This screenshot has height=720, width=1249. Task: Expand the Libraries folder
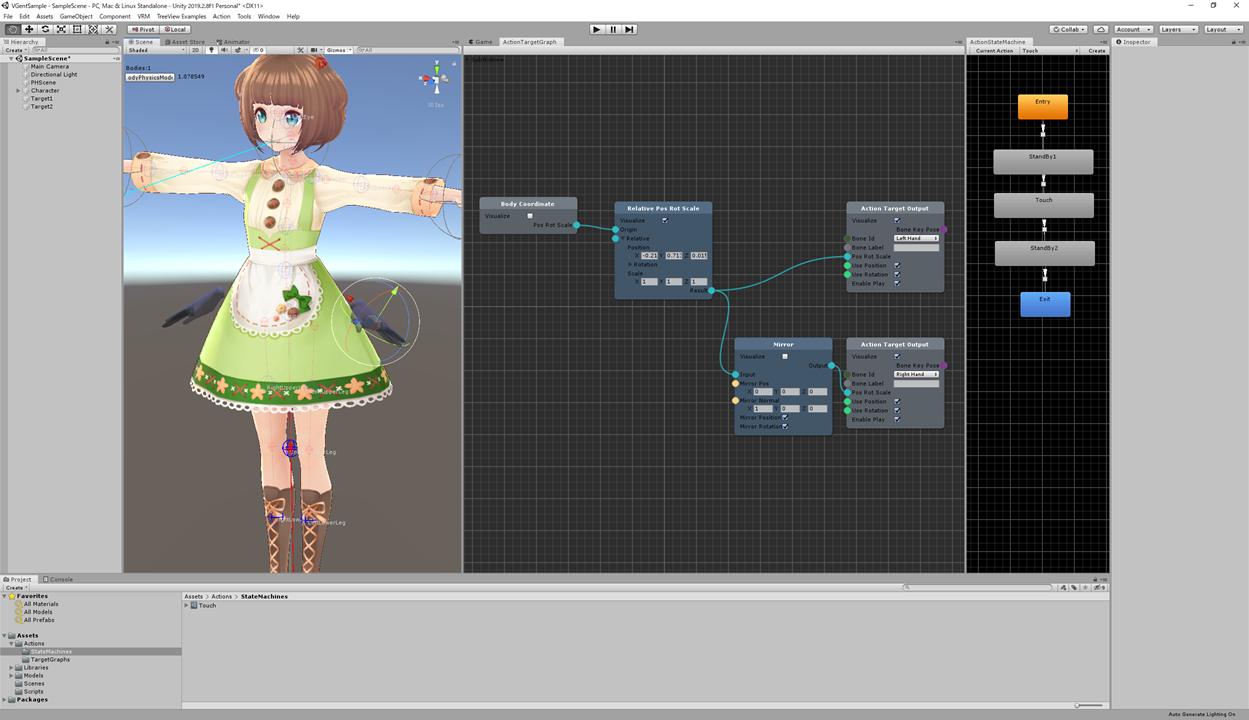coord(12,668)
